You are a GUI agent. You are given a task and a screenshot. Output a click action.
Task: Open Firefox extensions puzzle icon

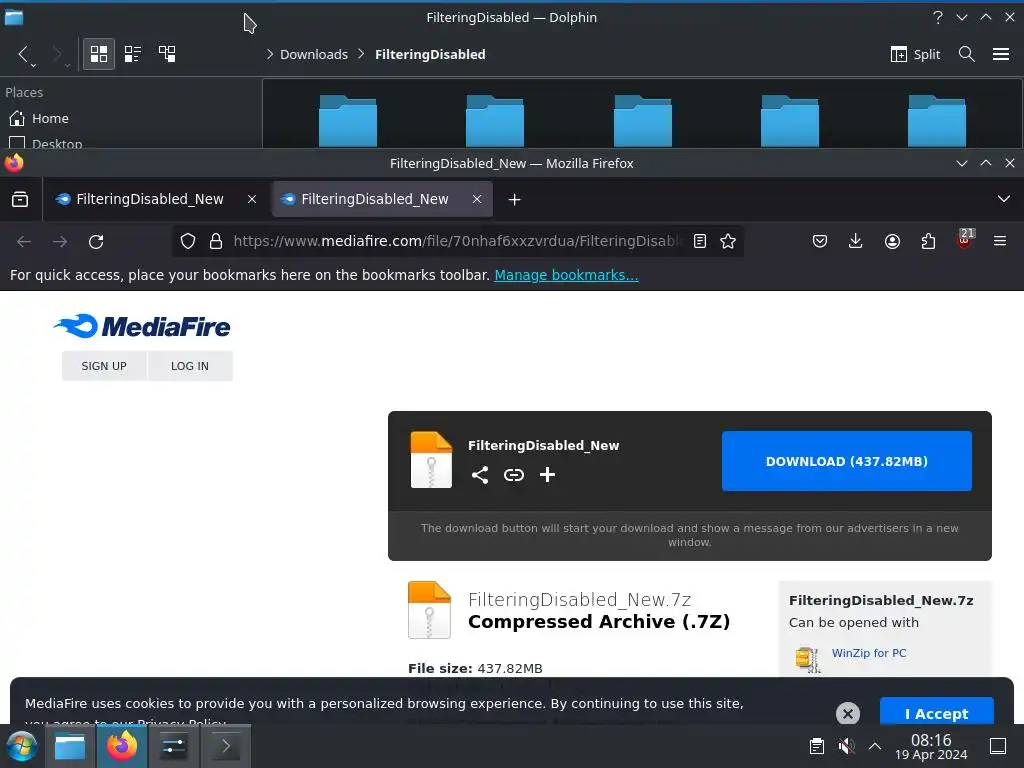928,242
